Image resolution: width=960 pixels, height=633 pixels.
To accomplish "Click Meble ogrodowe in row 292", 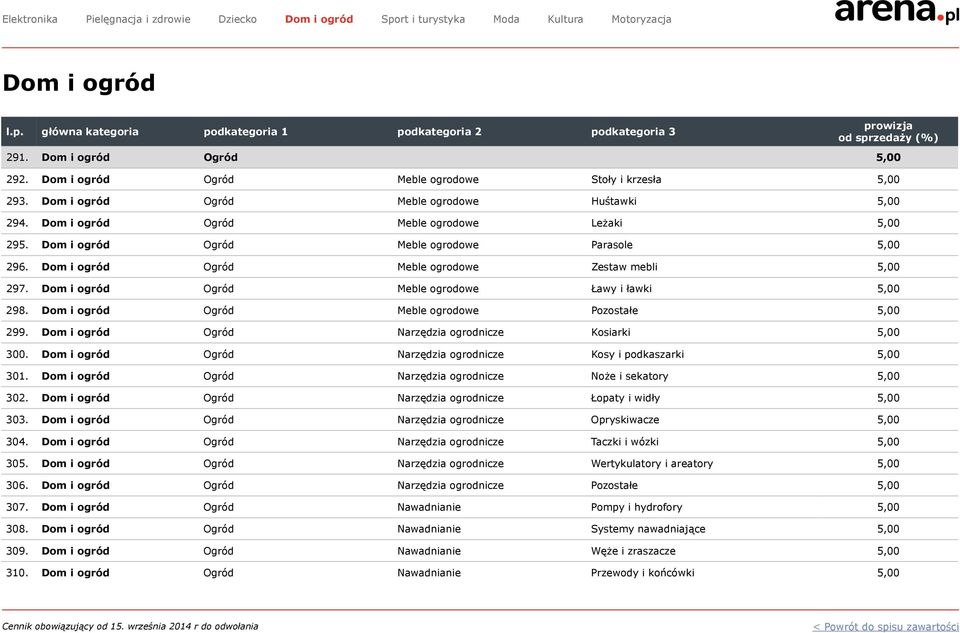I will (x=438, y=179).
